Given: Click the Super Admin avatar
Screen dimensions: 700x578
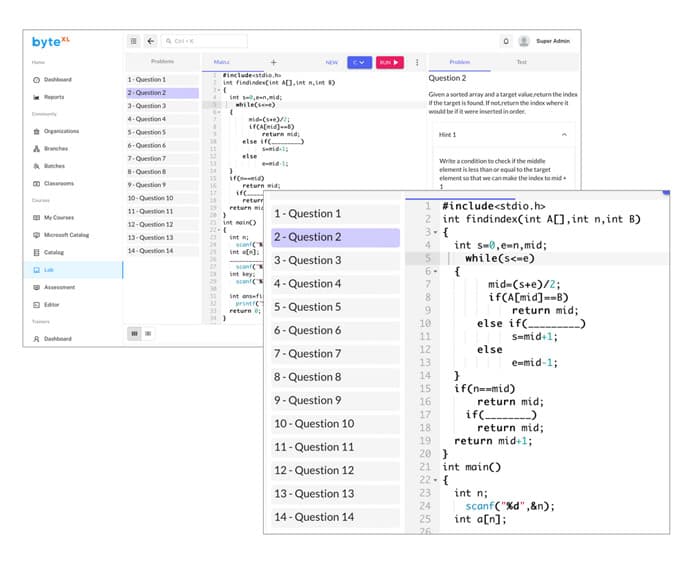Looking at the screenshot, I should [524, 41].
